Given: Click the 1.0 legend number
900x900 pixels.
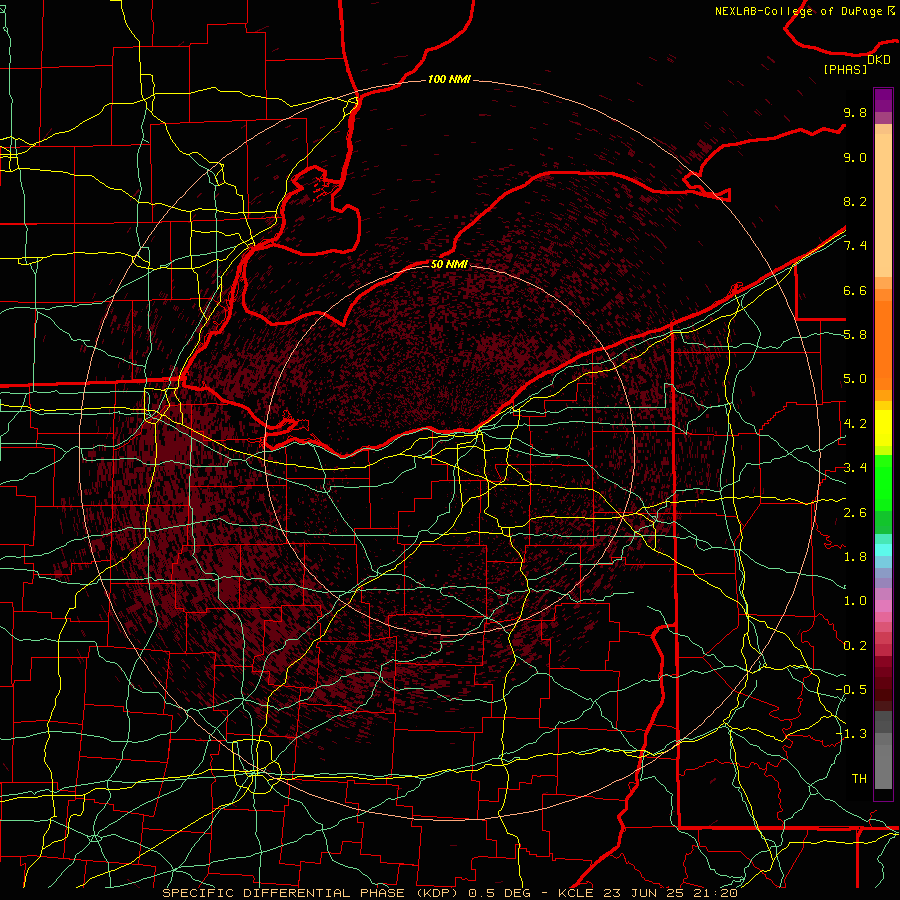Looking at the screenshot, I should [x=855, y=601].
